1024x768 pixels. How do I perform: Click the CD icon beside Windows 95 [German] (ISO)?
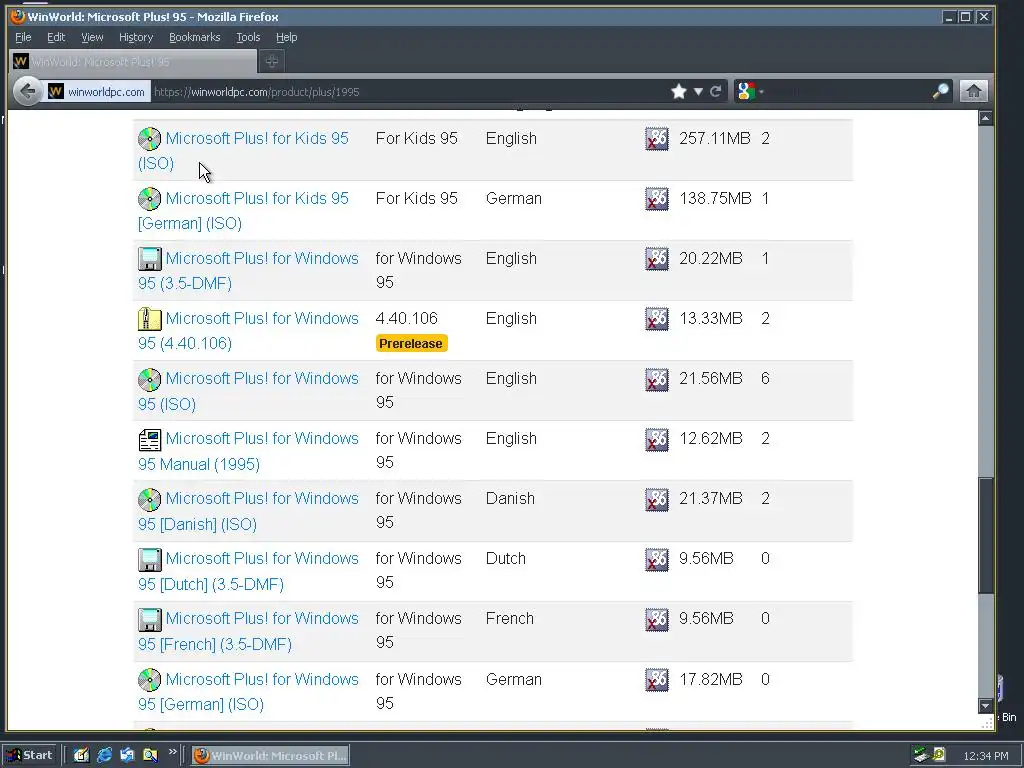[x=150, y=679]
